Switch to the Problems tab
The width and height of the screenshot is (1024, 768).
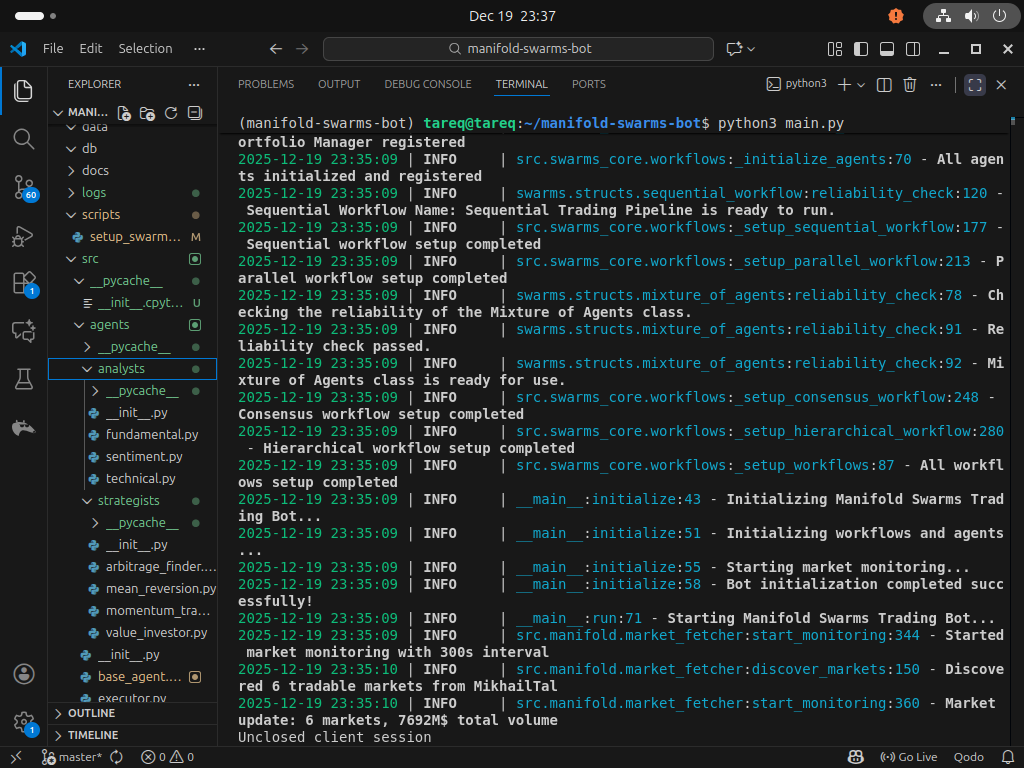tap(266, 84)
